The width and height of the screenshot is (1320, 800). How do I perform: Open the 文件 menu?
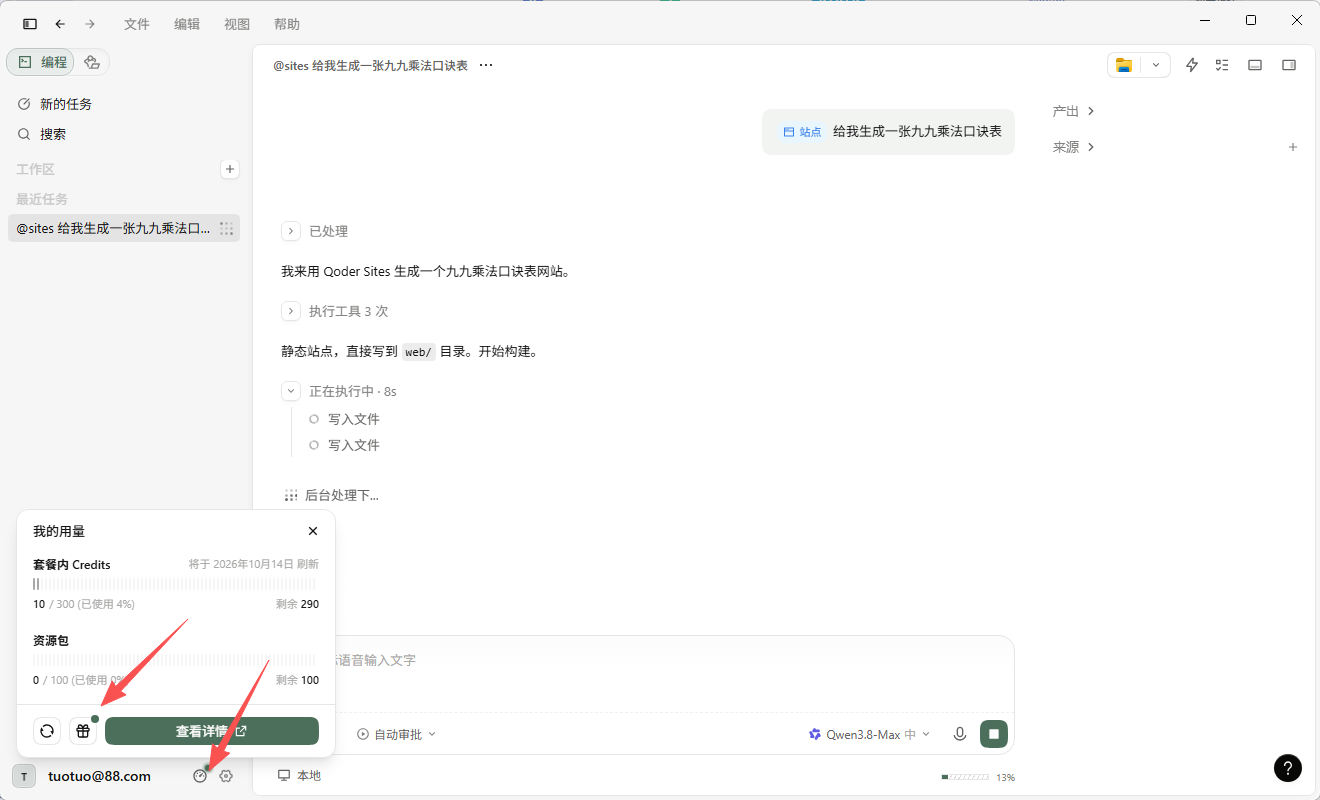137,24
